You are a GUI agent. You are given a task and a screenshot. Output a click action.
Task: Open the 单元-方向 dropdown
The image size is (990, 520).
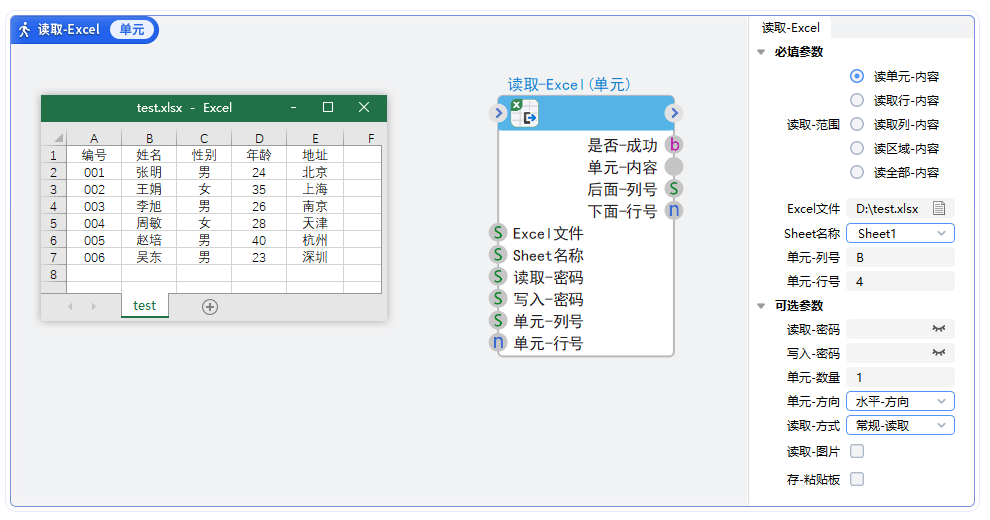[899, 401]
